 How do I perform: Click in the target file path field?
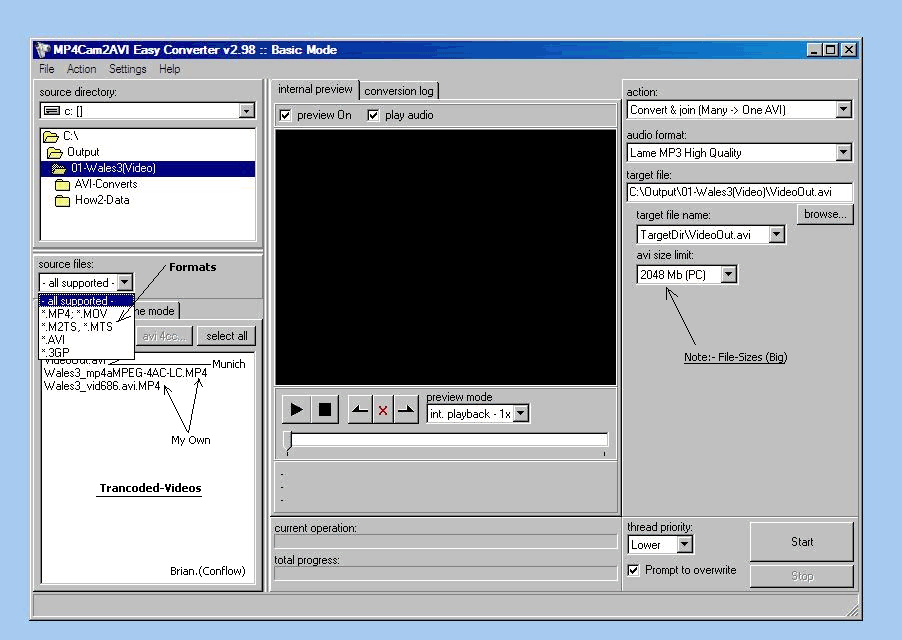(739, 192)
